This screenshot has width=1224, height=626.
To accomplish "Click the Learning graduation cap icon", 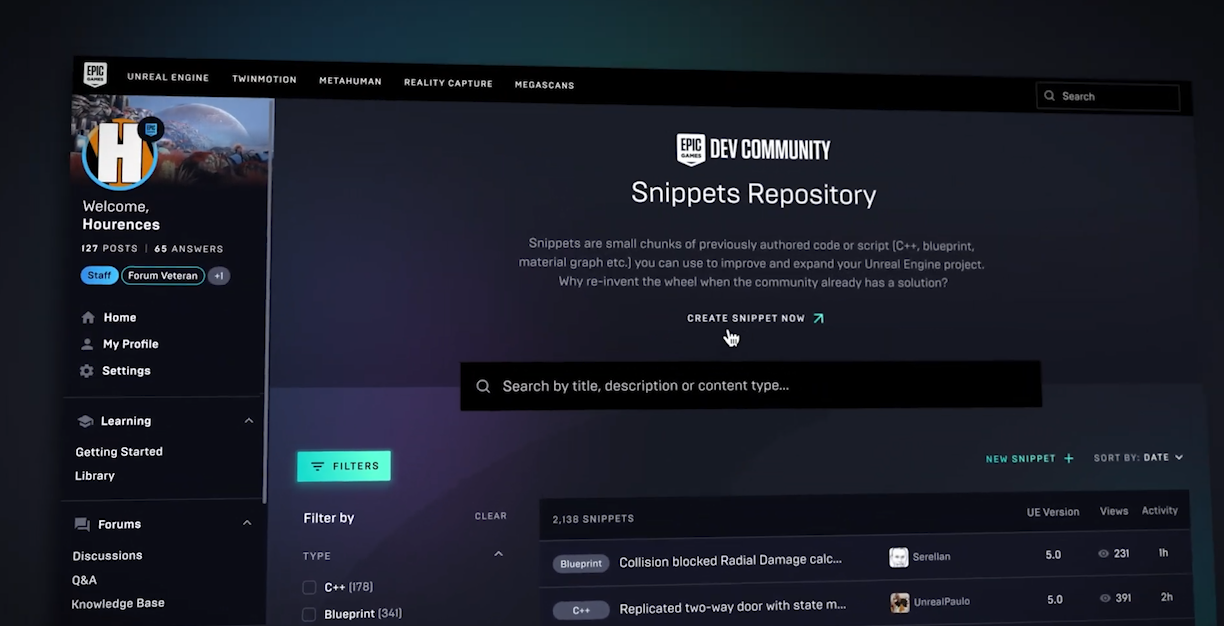I will [x=85, y=421].
